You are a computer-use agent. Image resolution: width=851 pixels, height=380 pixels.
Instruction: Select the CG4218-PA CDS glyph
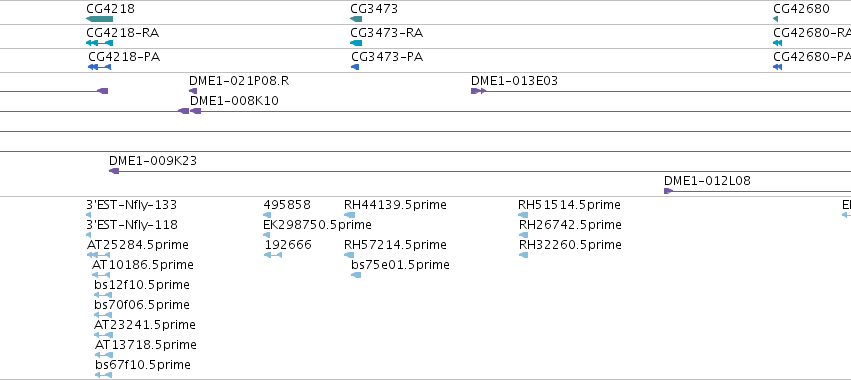coord(99,67)
